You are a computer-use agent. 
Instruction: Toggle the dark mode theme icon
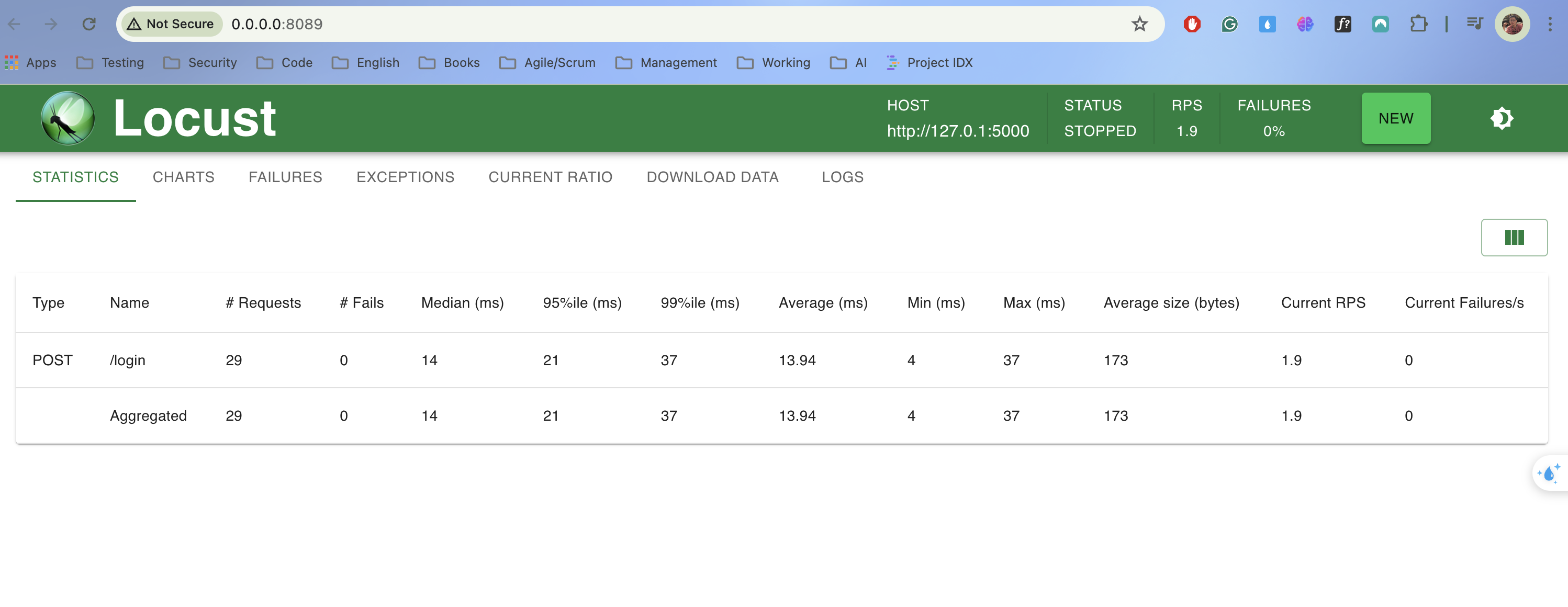(x=1502, y=118)
